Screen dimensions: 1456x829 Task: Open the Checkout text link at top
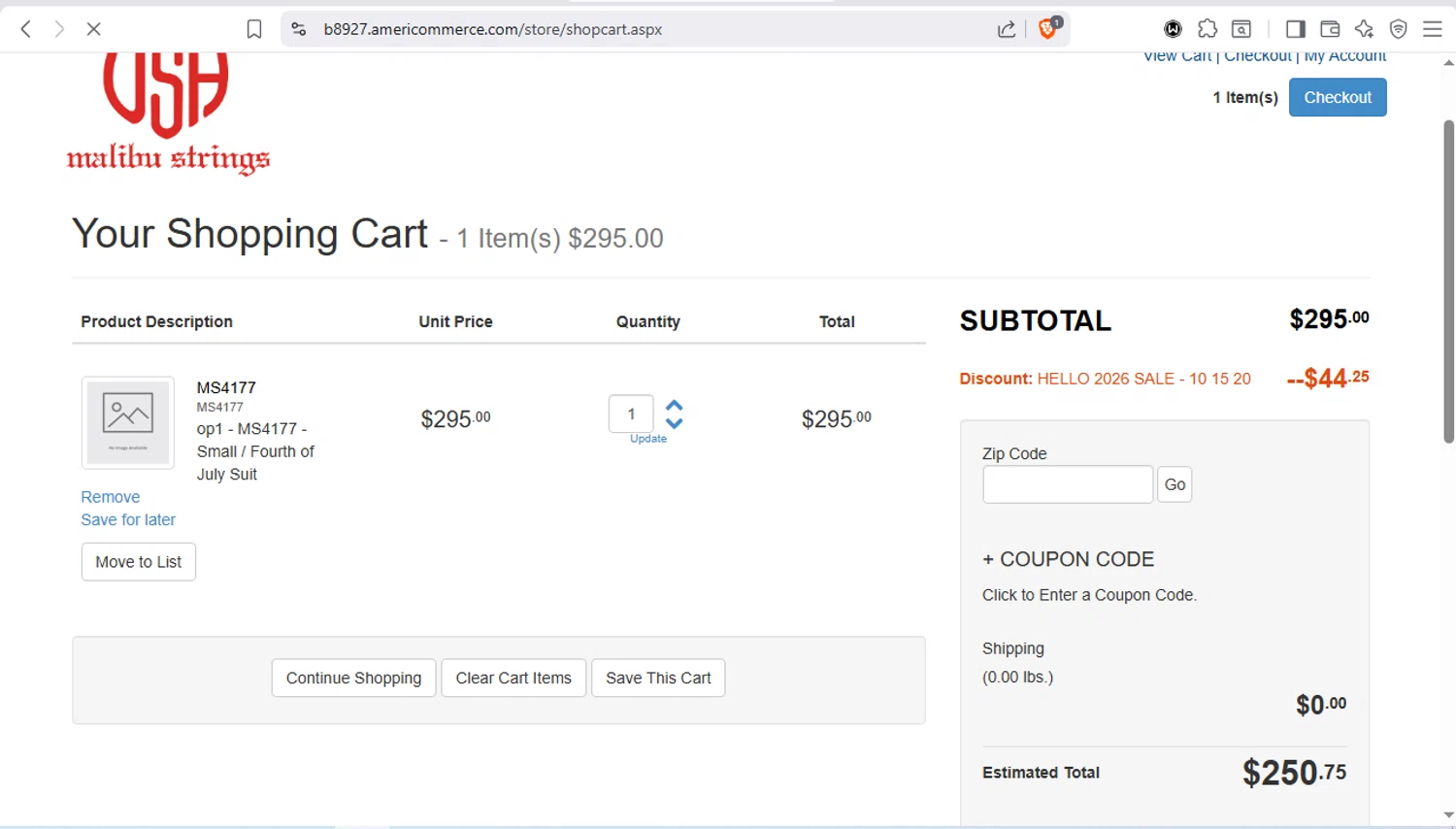point(1258,57)
